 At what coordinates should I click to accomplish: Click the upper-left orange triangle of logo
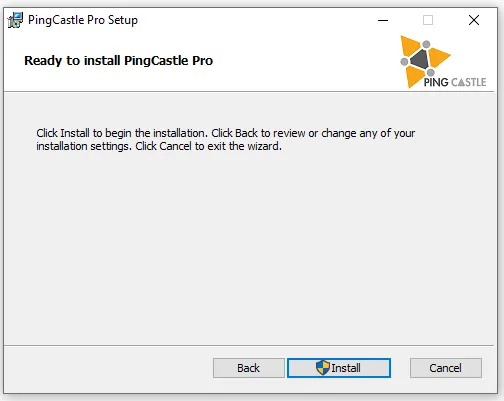click(x=409, y=45)
